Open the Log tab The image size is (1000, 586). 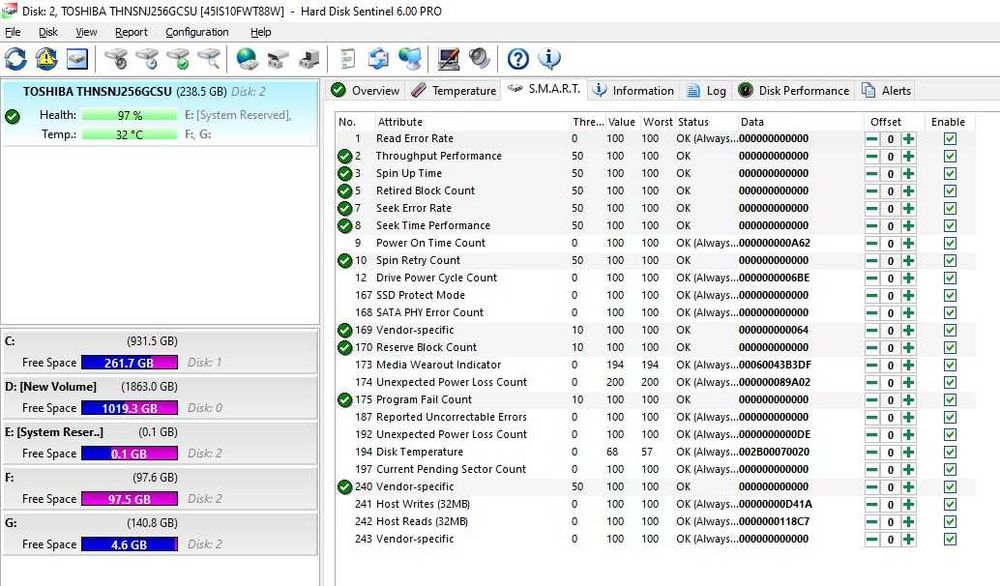click(x=707, y=91)
